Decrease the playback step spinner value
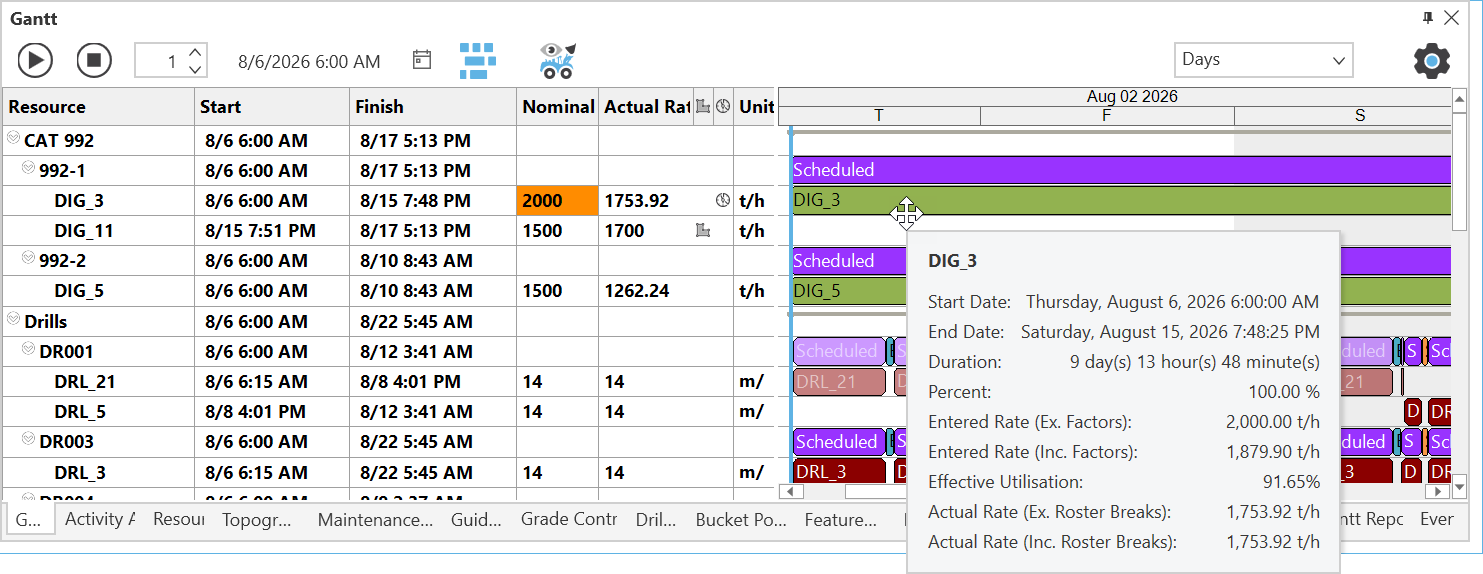Screen dimensions: 1483x574 [196, 69]
